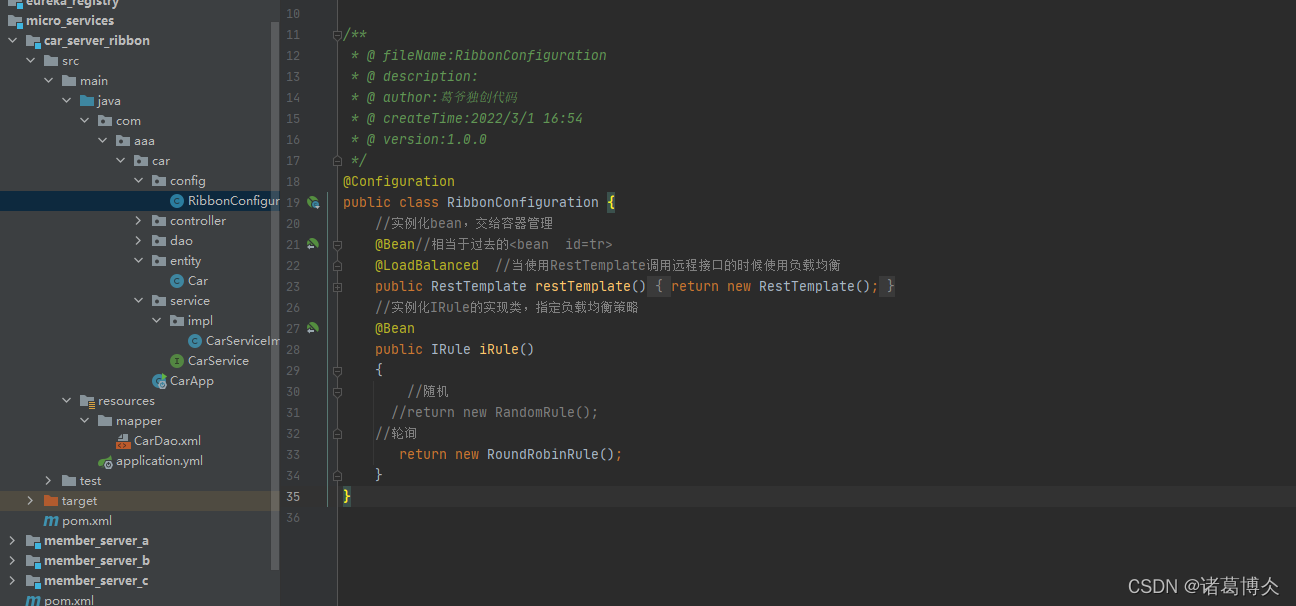Image resolution: width=1296 pixels, height=606 pixels.
Task: Click the resources folder icon
Action: click(x=87, y=401)
